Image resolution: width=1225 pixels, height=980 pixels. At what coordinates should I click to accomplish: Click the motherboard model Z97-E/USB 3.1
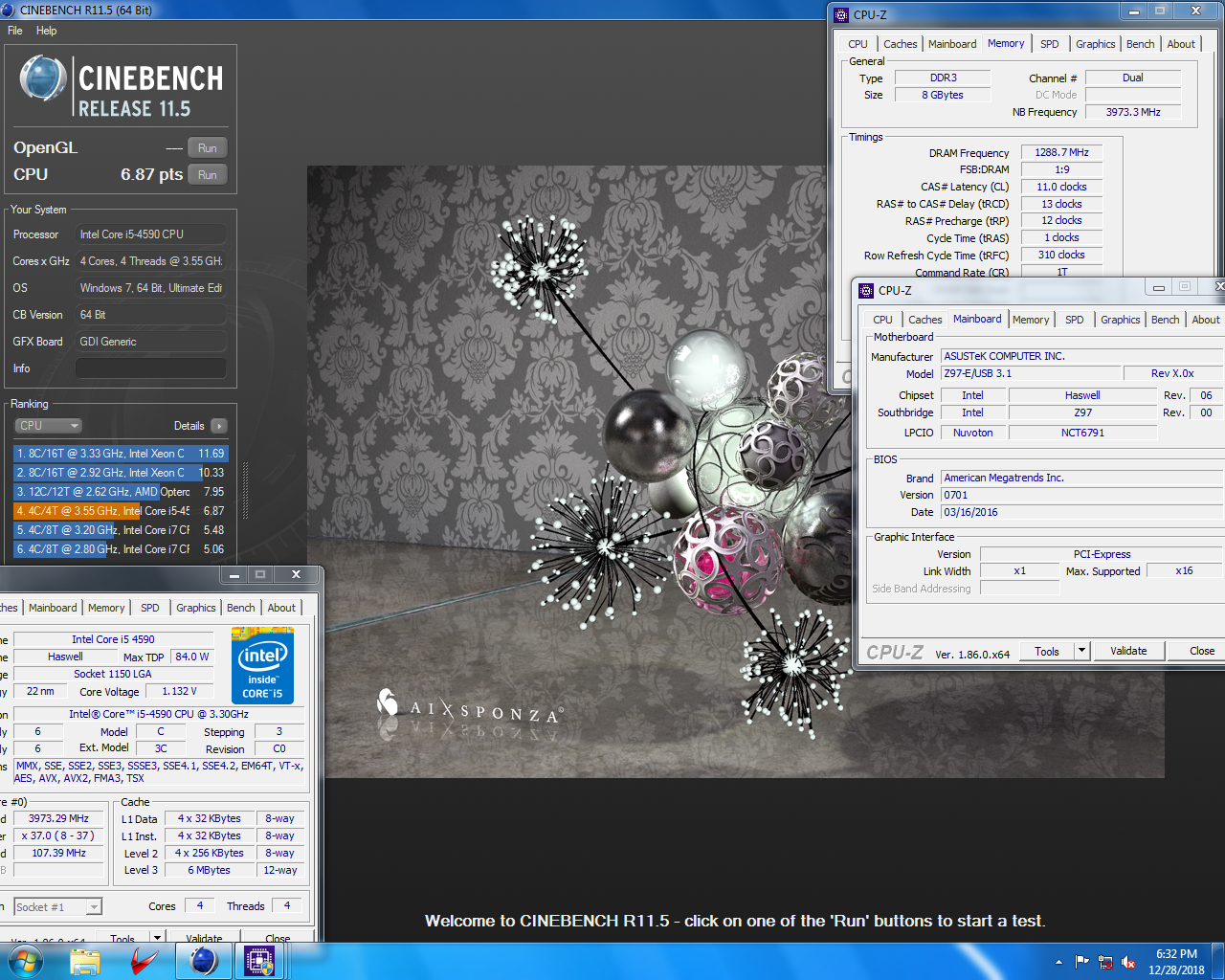1029,373
